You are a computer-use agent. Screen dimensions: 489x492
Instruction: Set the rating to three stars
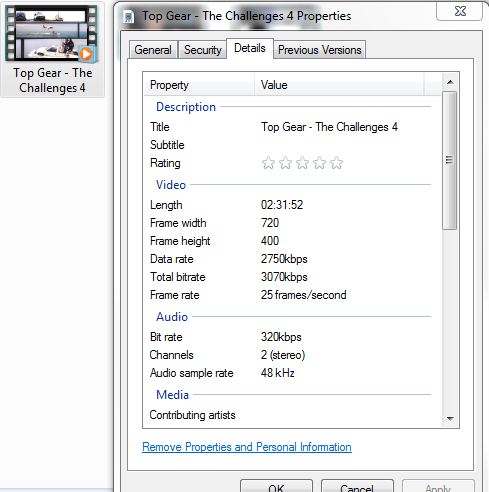pos(302,163)
